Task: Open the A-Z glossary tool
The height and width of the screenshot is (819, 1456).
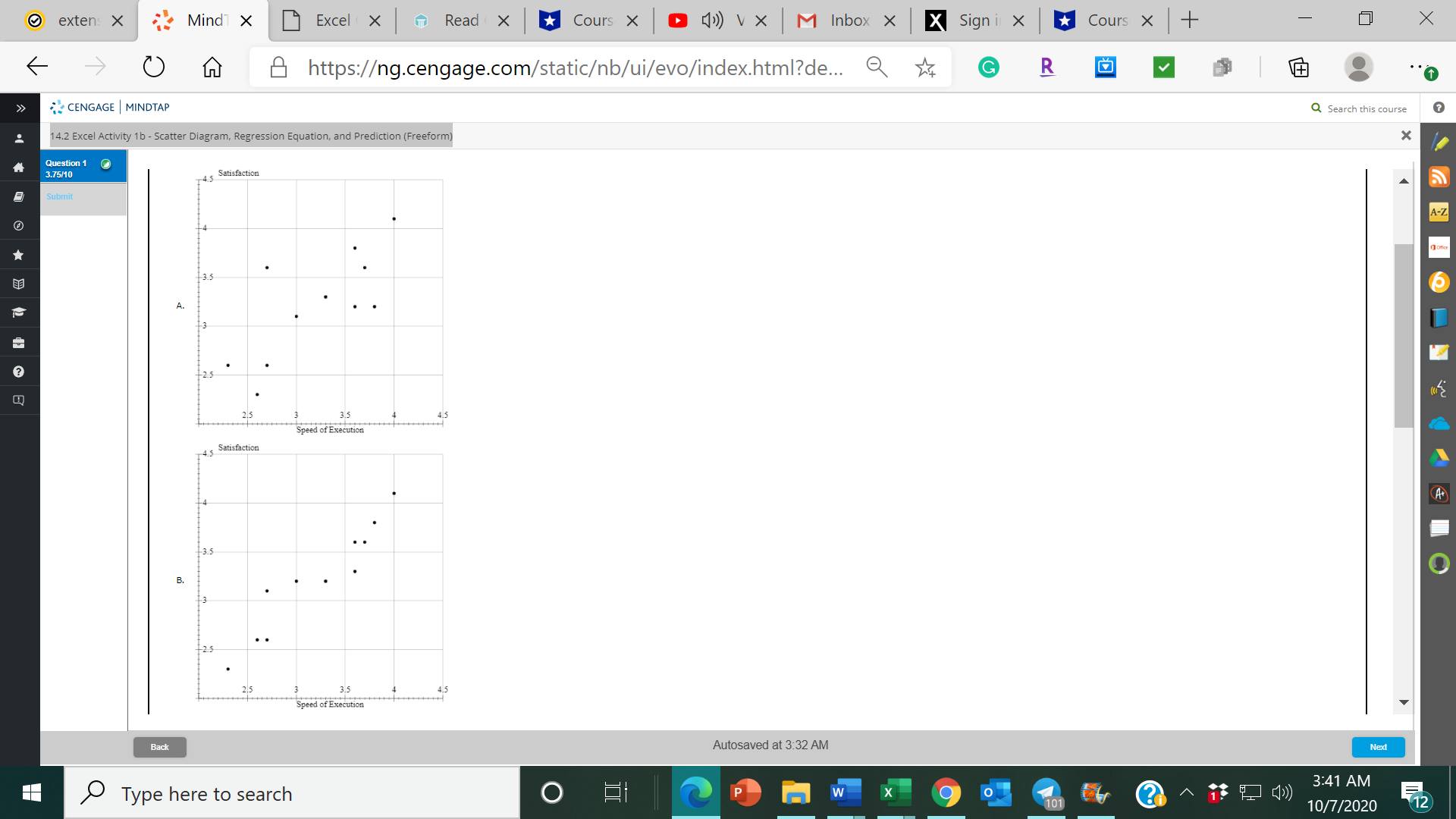Action: click(x=1439, y=212)
